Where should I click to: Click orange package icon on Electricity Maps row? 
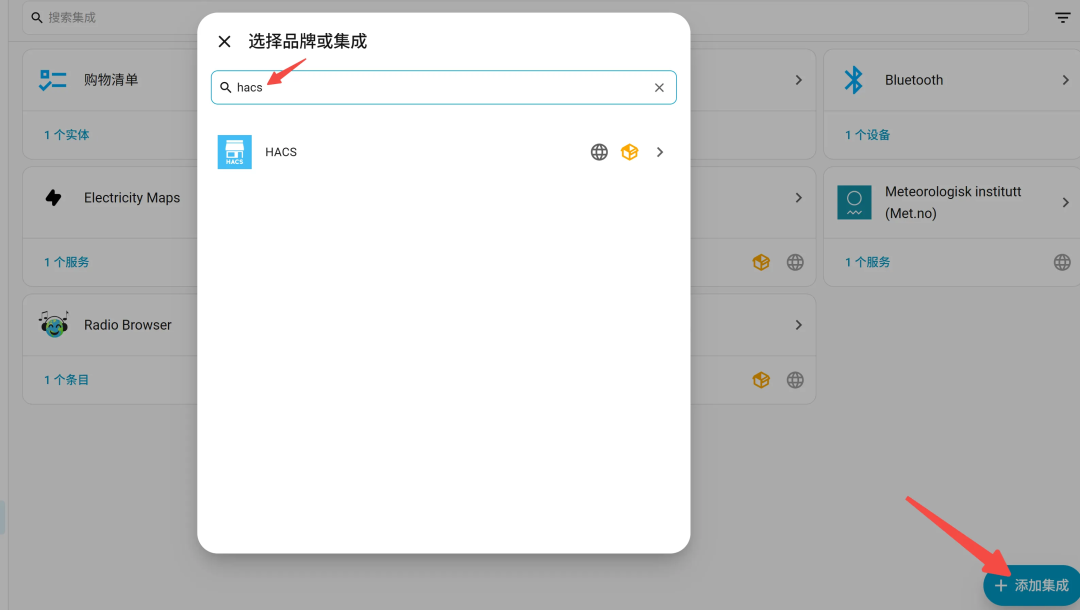(761, 262)
